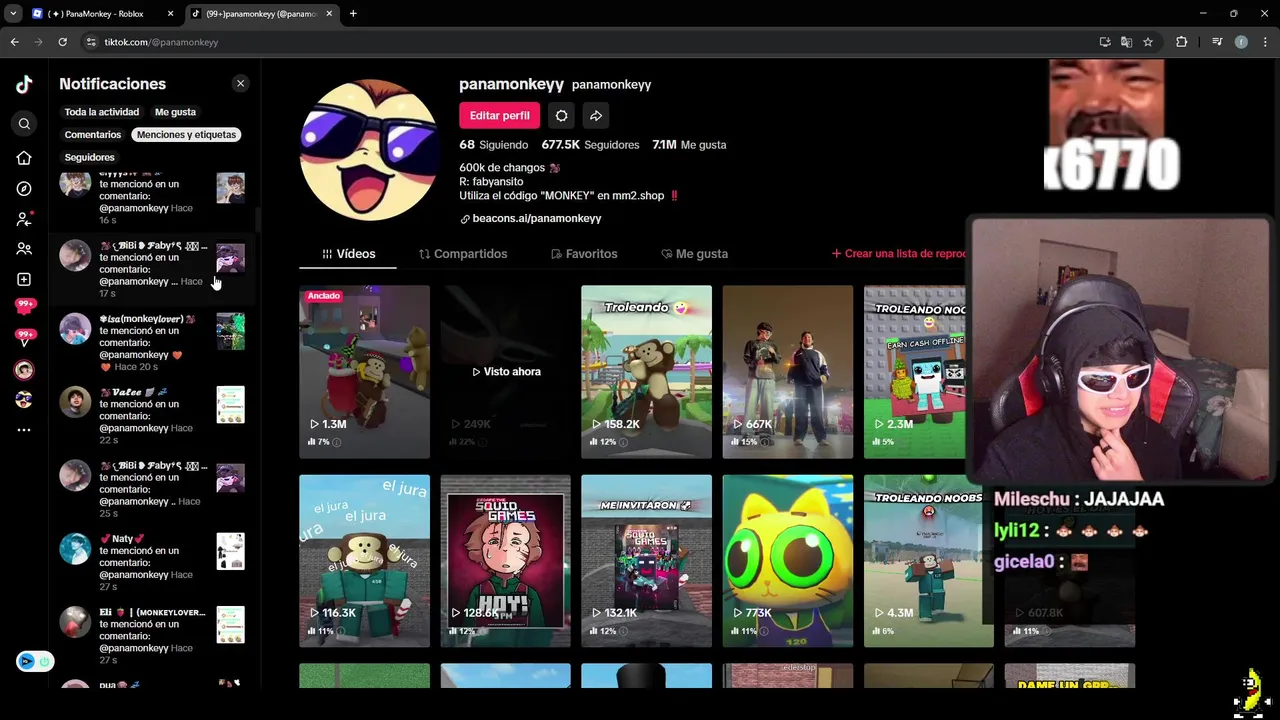
Task: Click the Editar perfil button
Action: [499, 116]
